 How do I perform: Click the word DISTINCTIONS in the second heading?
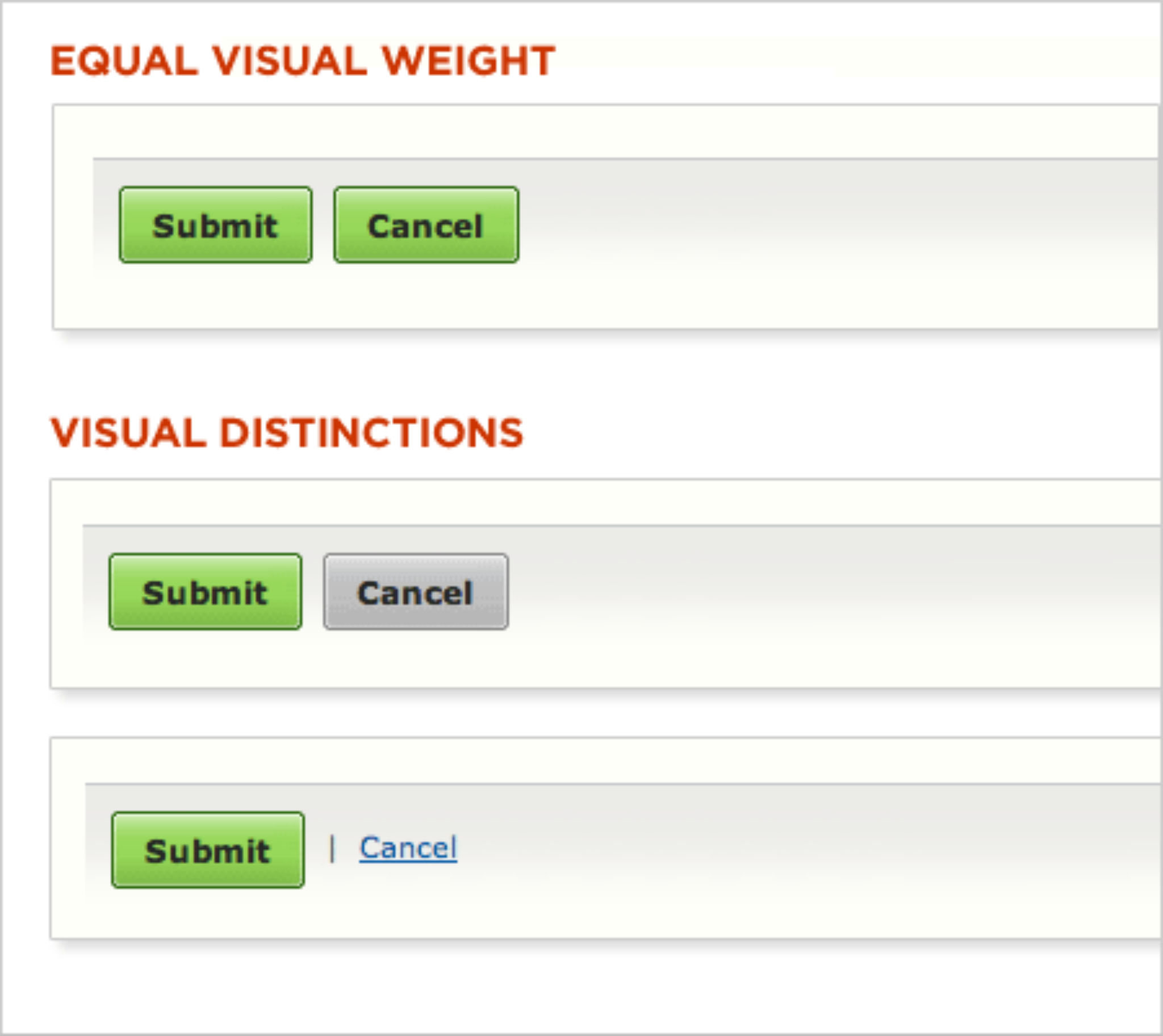click(371, 433)
